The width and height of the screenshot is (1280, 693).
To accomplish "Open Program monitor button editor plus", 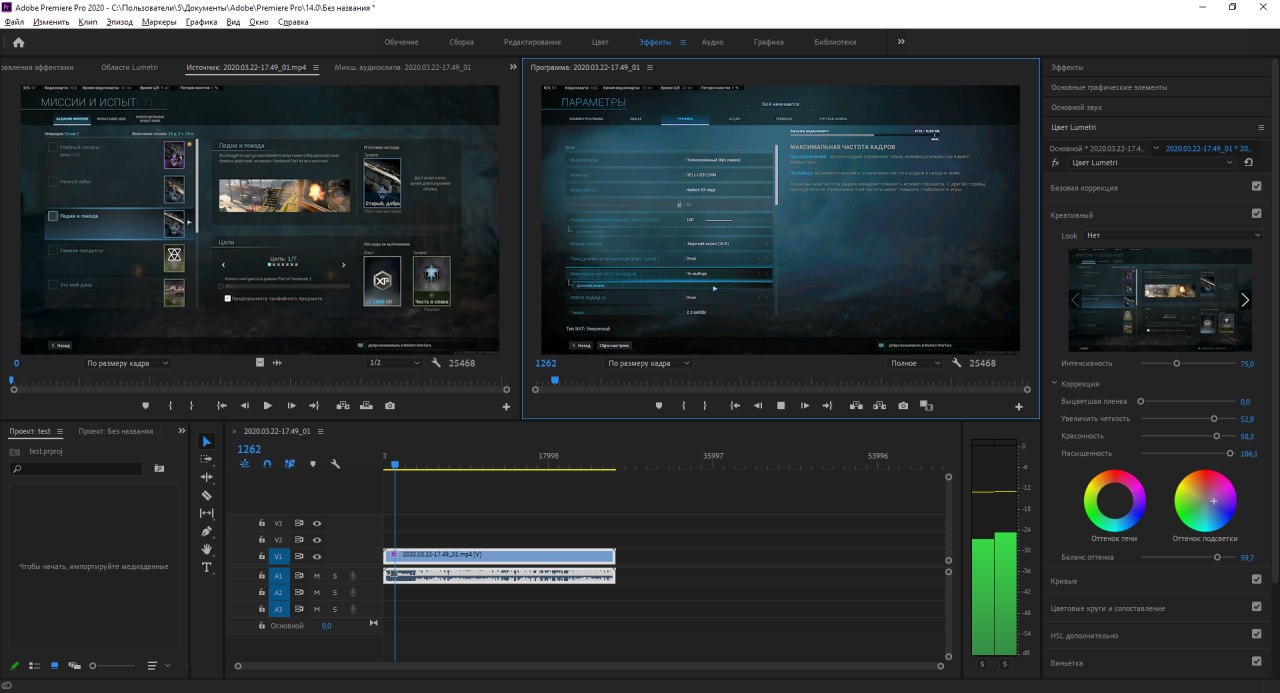I will pos(1019,407).
